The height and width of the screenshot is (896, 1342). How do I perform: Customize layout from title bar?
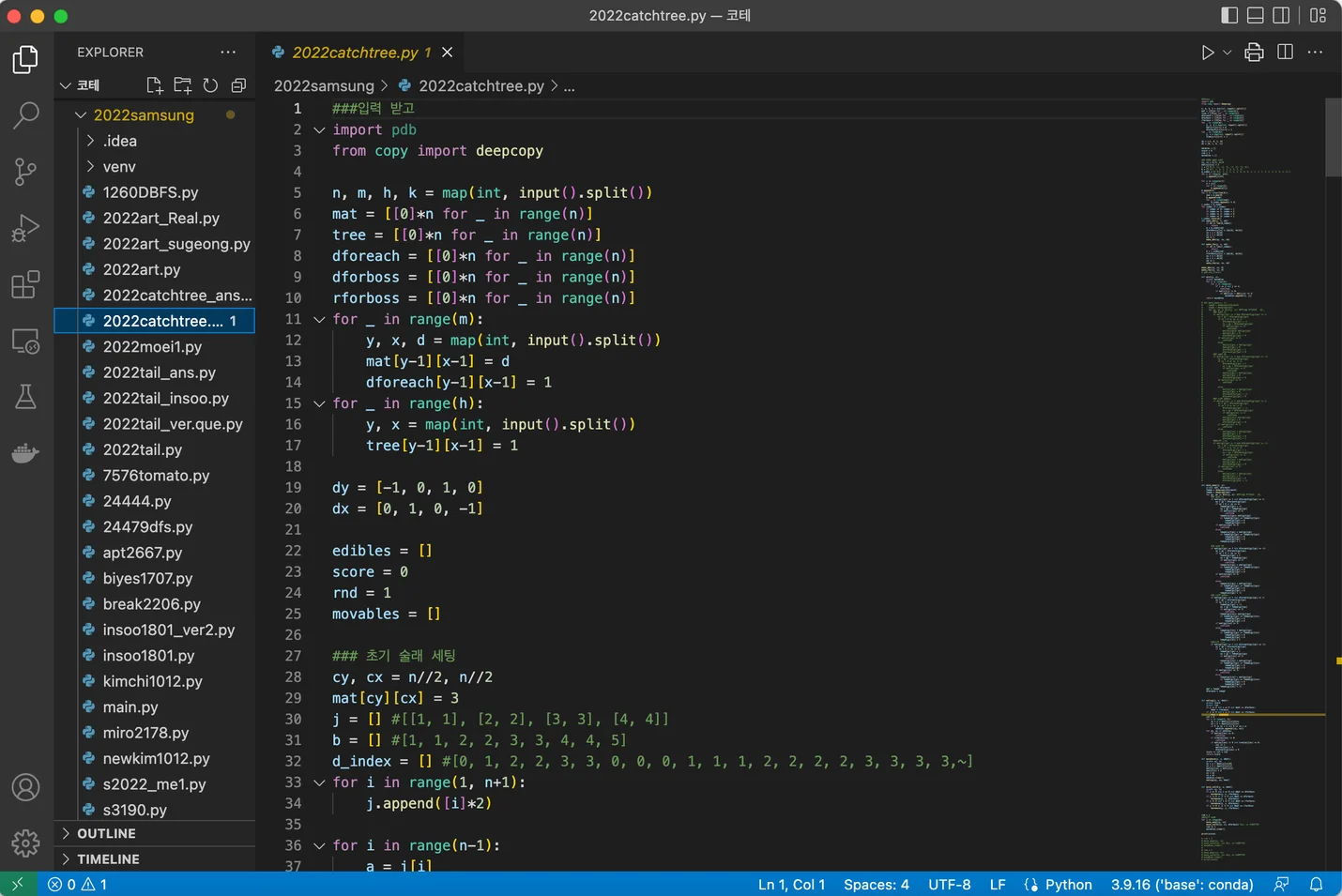pyautogui.click(x=1319, y=15)
